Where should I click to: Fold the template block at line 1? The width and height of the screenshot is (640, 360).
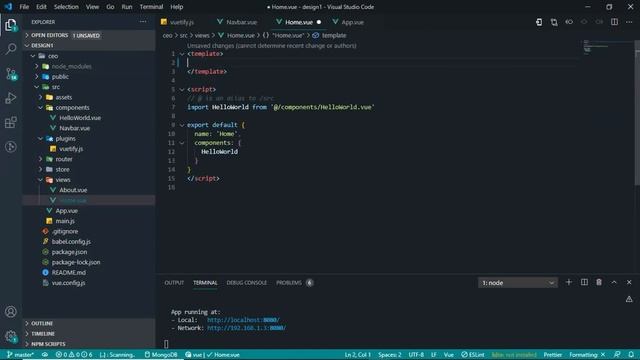(x=182, y=54)
